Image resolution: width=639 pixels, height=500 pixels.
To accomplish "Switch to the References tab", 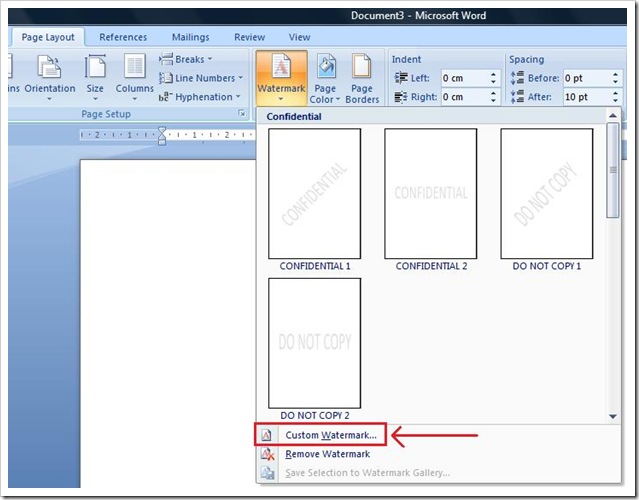I will click(x=123, y=37).
